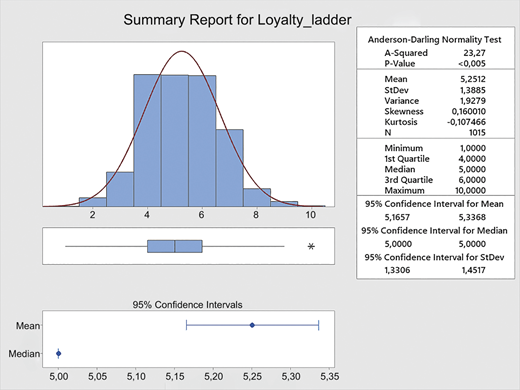Click the Variance value 1,9279
The height and width of the screenshot is (390, 520).
(473, 101)
